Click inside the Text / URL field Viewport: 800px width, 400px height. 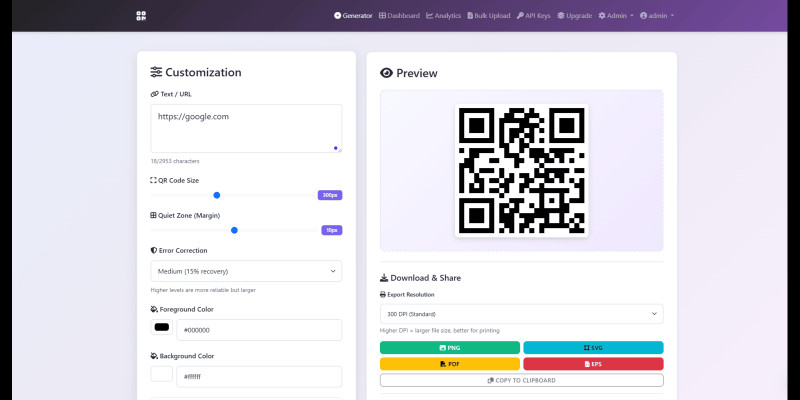point(245,128)
